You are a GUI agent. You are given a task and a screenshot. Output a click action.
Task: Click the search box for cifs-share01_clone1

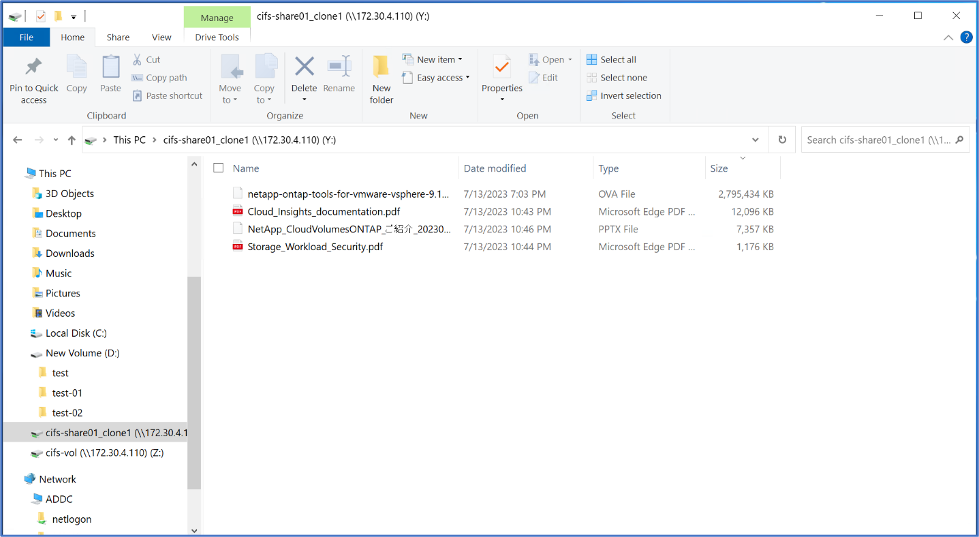pyautogui.click(x=885, y=140)
